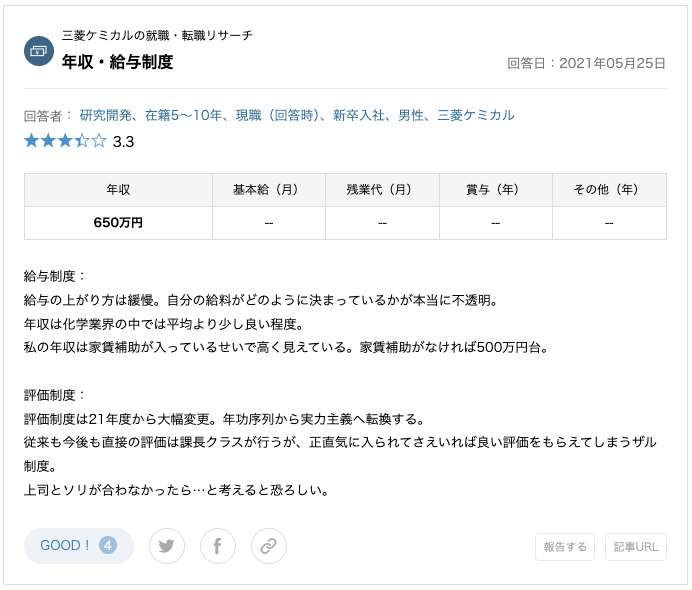The height and width of the screenshot is (590, 692).
Task: Click the 3.3 rating value
Action: (x=123, y=142)
